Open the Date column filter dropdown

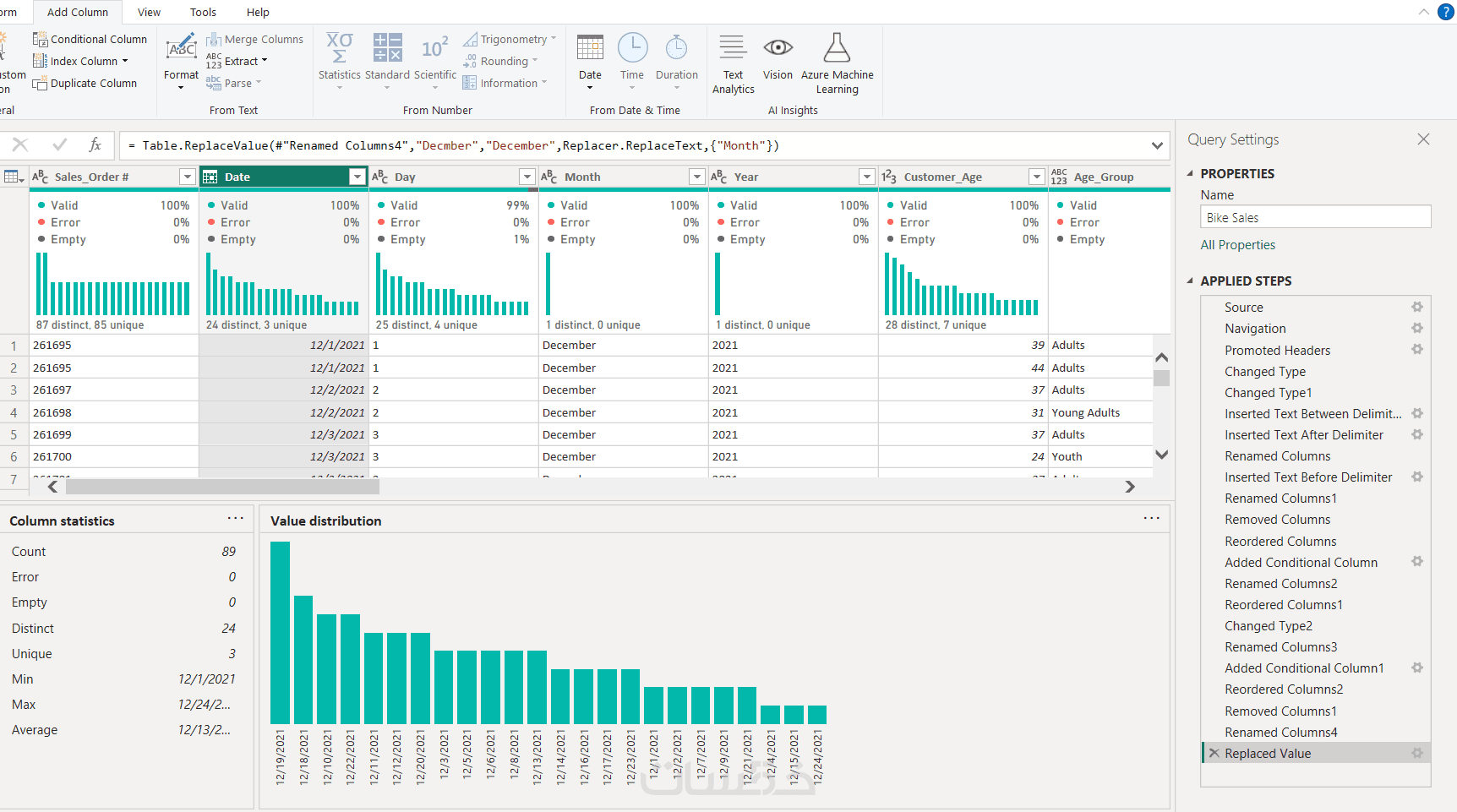click(x=357, y=177)
